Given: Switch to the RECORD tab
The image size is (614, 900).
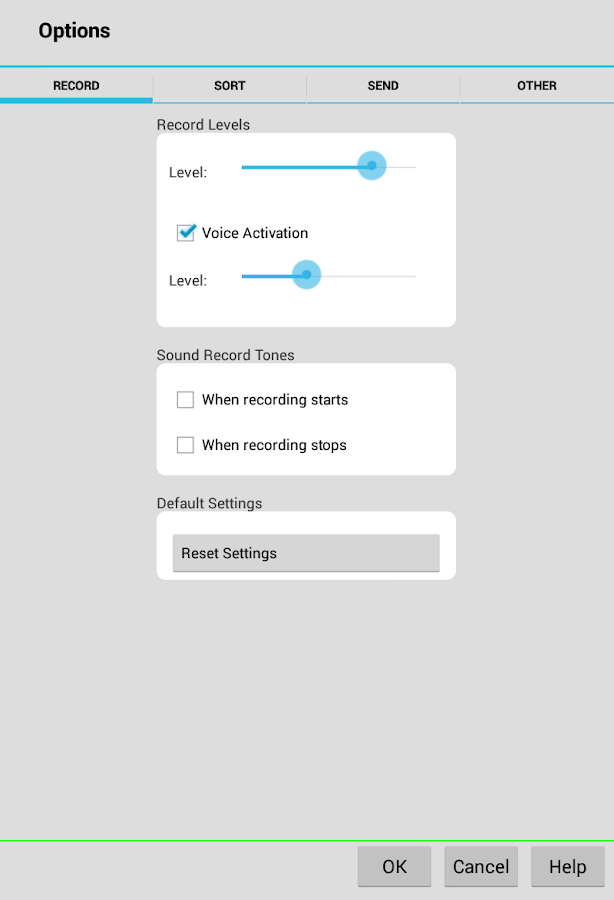Looking at the screenshot, I should pyautogui.click(x=76, y=86).
